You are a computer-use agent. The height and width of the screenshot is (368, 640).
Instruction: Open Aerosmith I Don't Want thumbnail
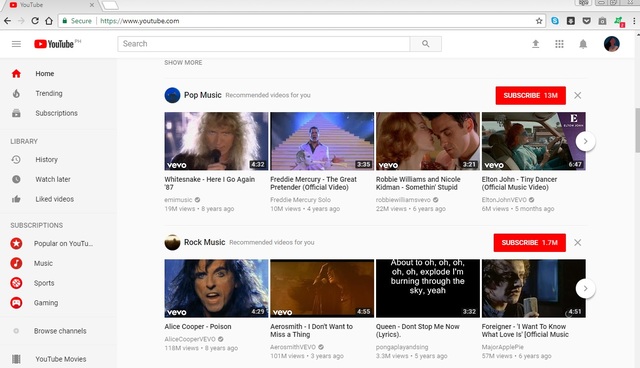click(322, 288)
